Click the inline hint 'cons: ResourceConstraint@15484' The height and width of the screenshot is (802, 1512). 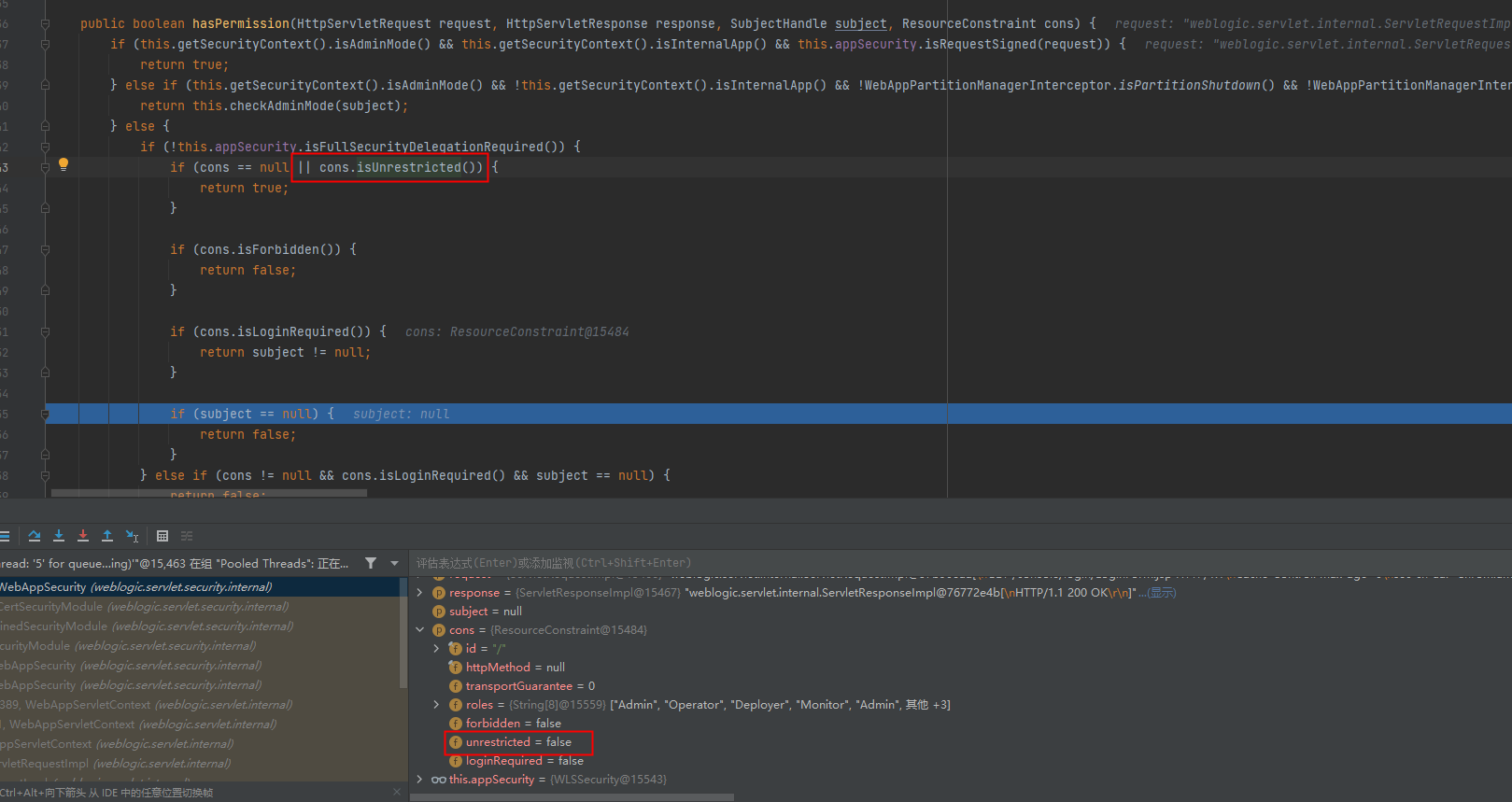[x=517, y=331]
